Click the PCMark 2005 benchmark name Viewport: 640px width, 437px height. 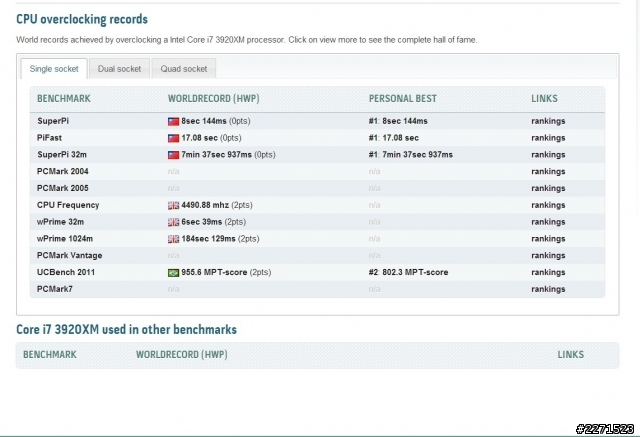click(x=62, y=188)
